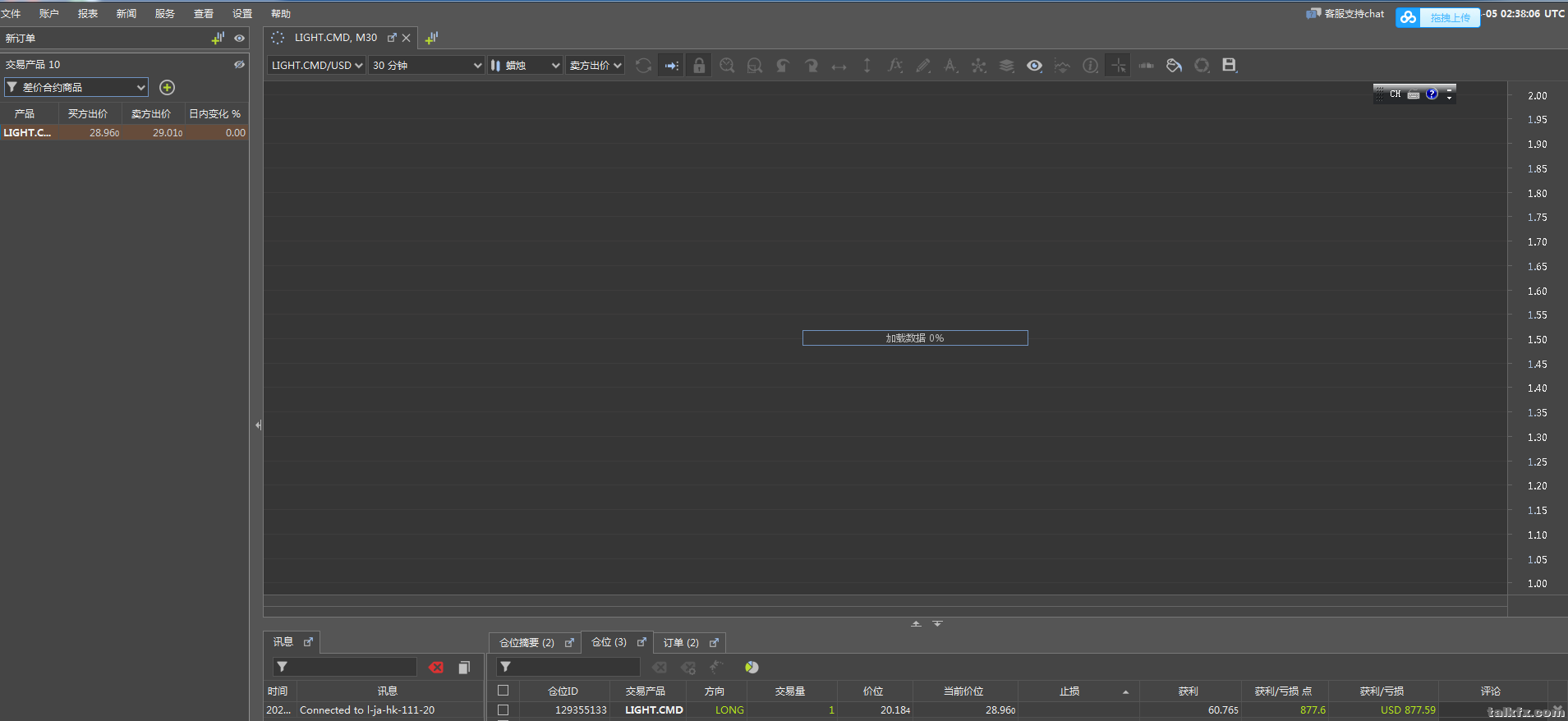
Task: Toggle the crosshair cursor tool
Action: pyautogui.click(x=1119, y=66)
